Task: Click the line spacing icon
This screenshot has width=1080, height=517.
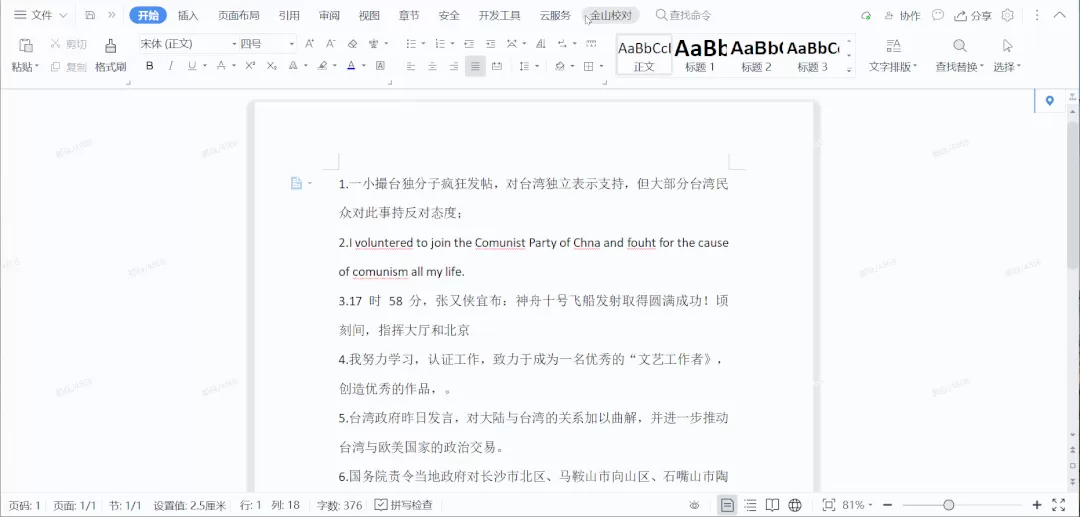Action: [x=524, y=66]
